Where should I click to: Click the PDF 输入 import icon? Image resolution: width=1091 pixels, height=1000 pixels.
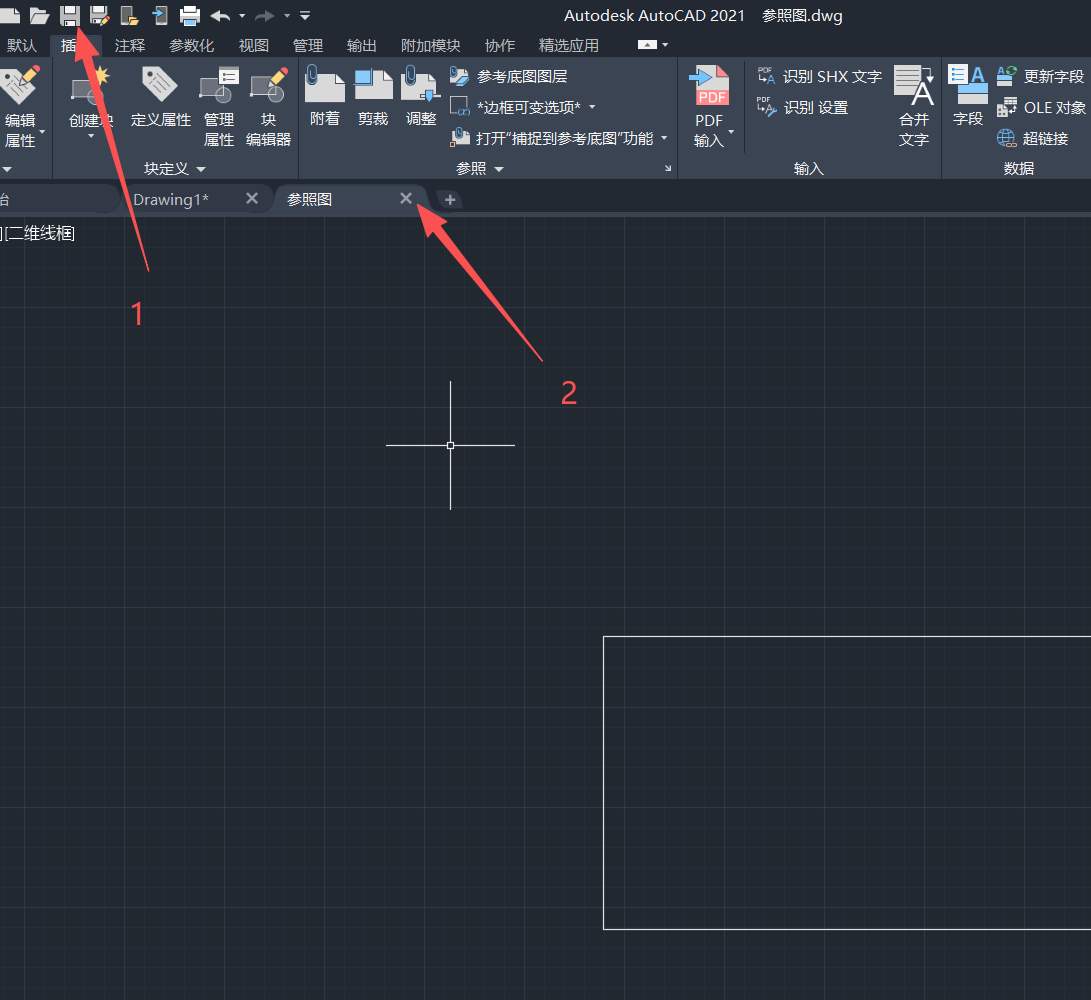[710, 107]
